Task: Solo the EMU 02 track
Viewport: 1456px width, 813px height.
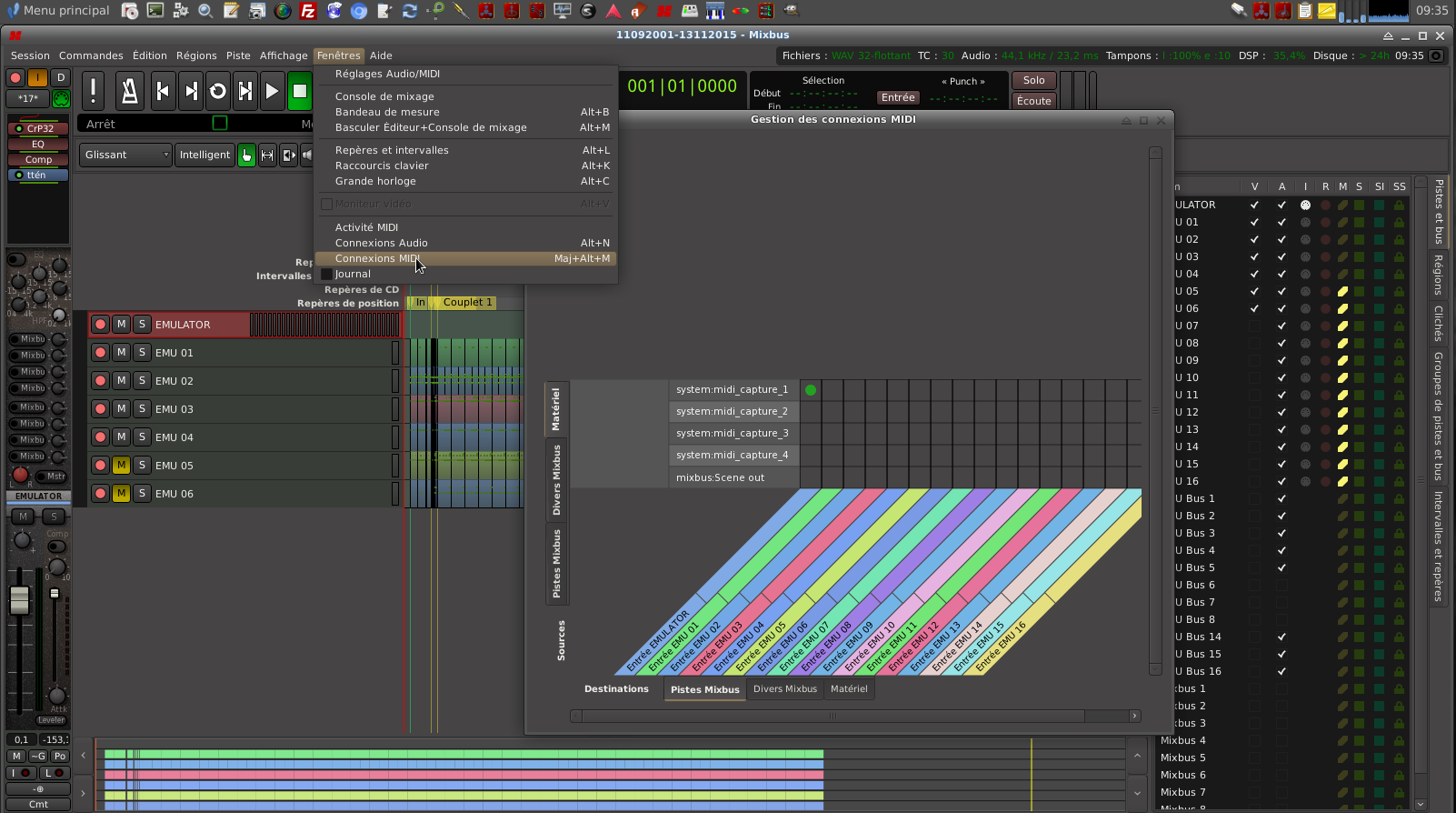Action: pos(142,381)
